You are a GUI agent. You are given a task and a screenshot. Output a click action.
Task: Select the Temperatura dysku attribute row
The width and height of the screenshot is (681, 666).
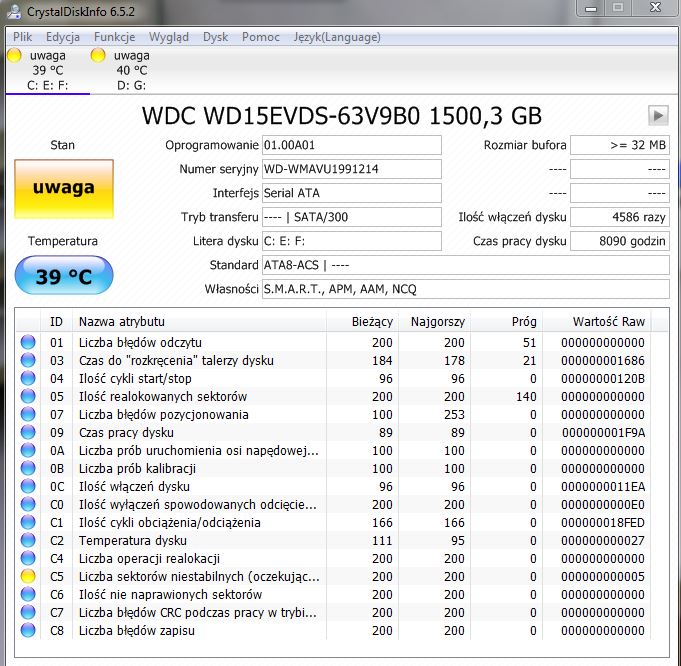tap(333, 540)
